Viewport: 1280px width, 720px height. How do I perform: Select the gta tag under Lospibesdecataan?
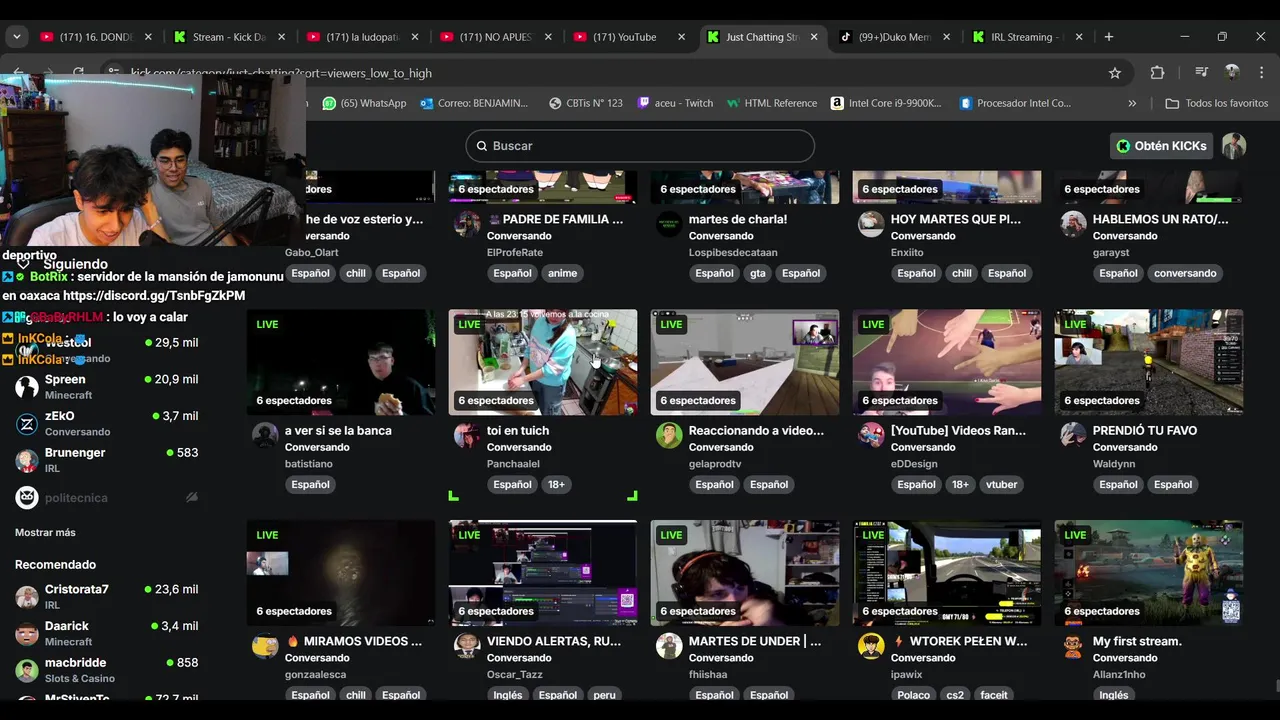click(x=758, y=273)
